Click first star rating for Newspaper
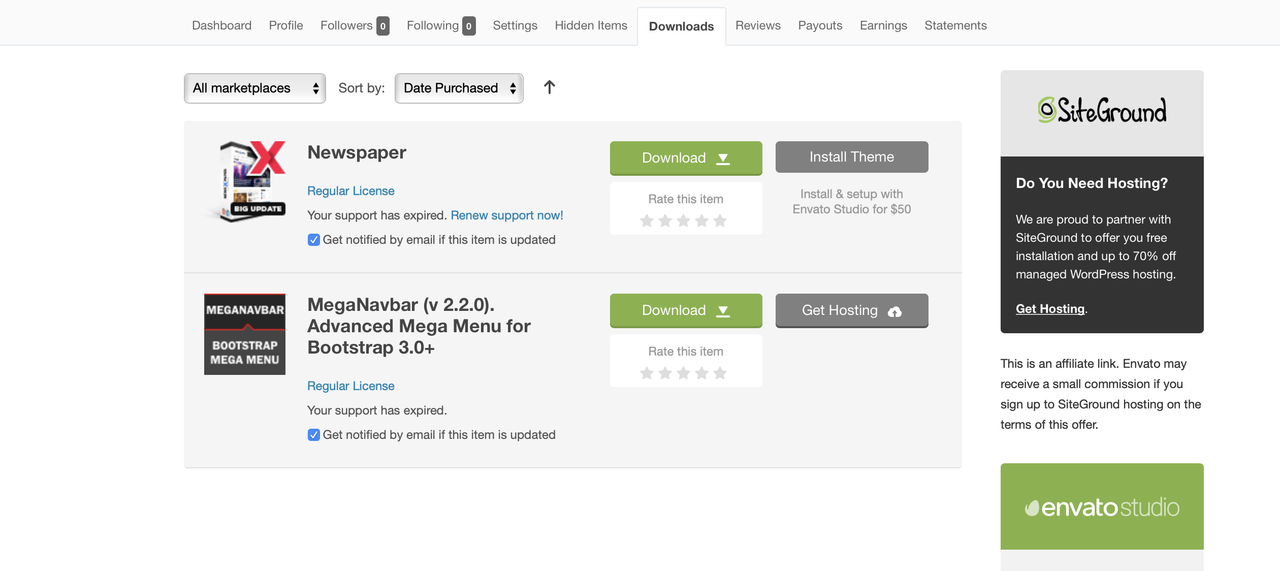This screenshot has height=571, width=1280. coord(647,220)
